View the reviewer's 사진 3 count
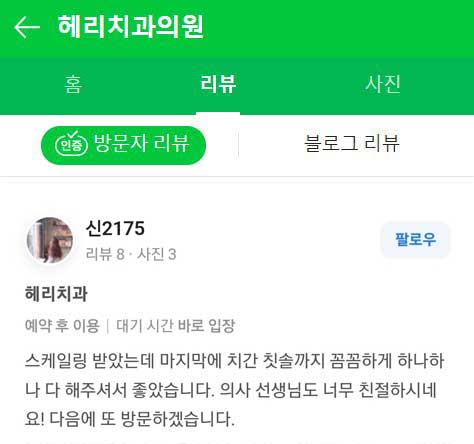Screen dimensions: 474x444 (x=157, y=255)
